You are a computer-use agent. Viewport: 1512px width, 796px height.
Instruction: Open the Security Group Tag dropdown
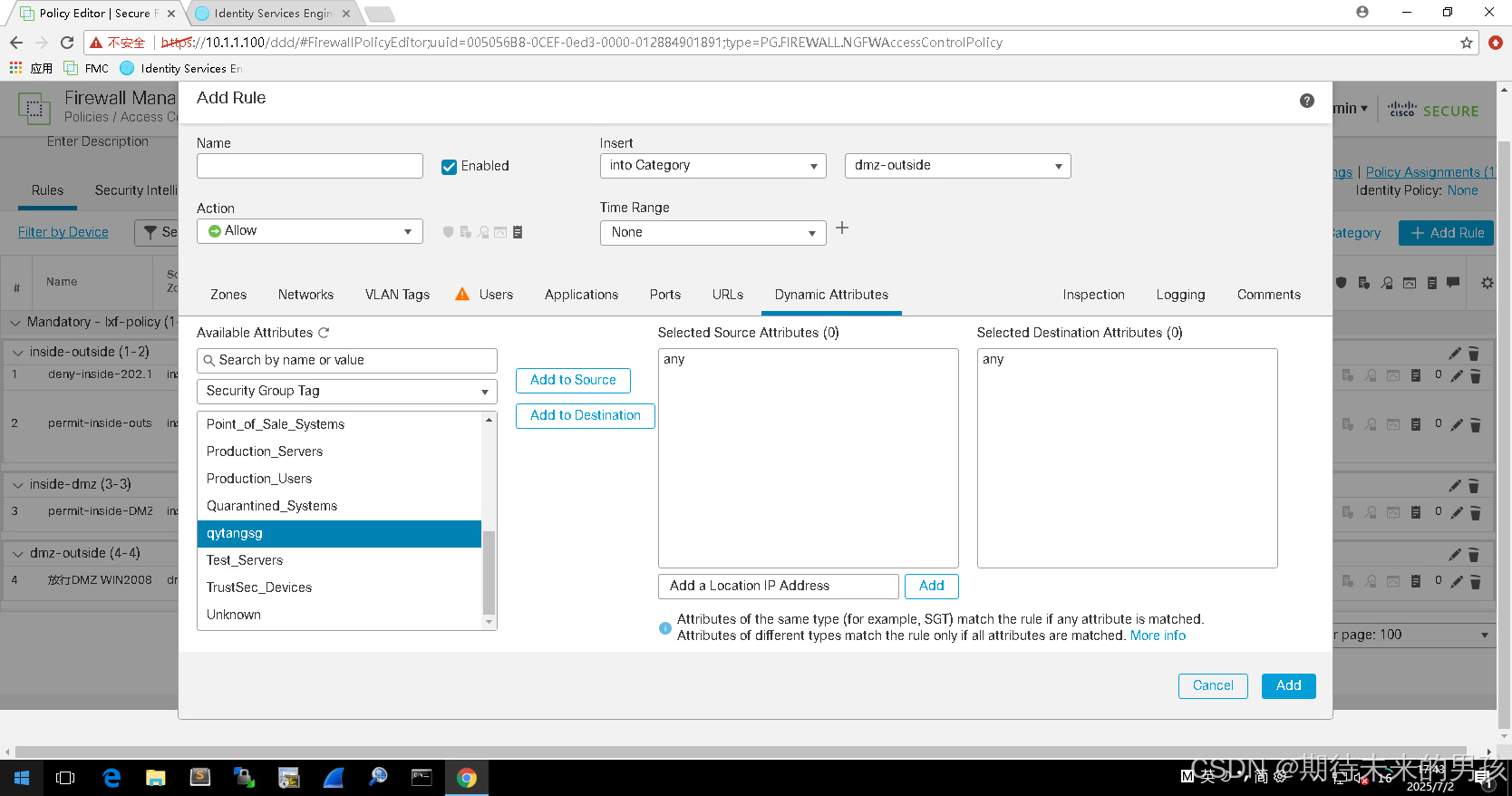[347, 392]
